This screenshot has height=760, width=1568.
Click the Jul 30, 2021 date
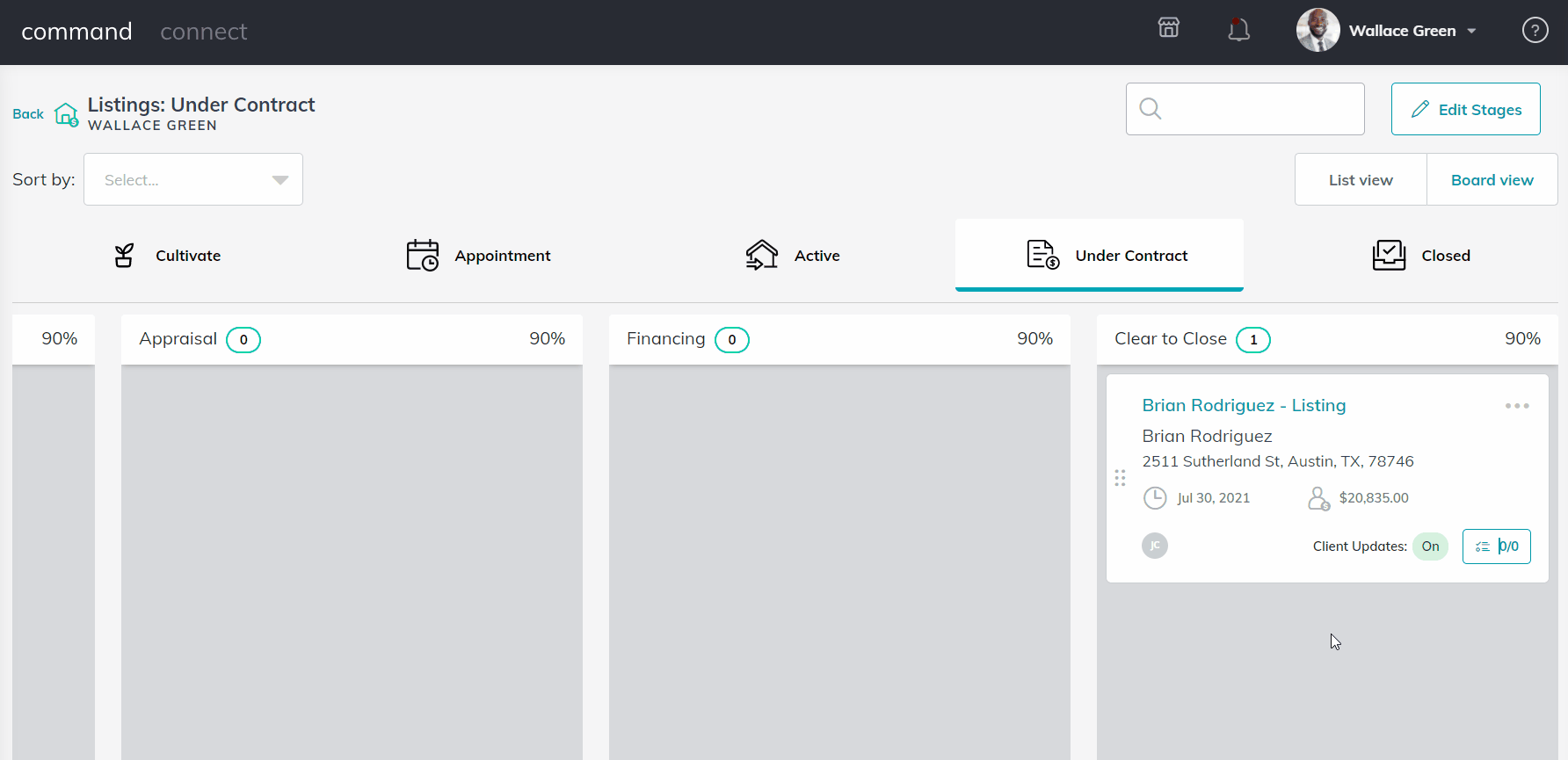(x=1213, y=498)
